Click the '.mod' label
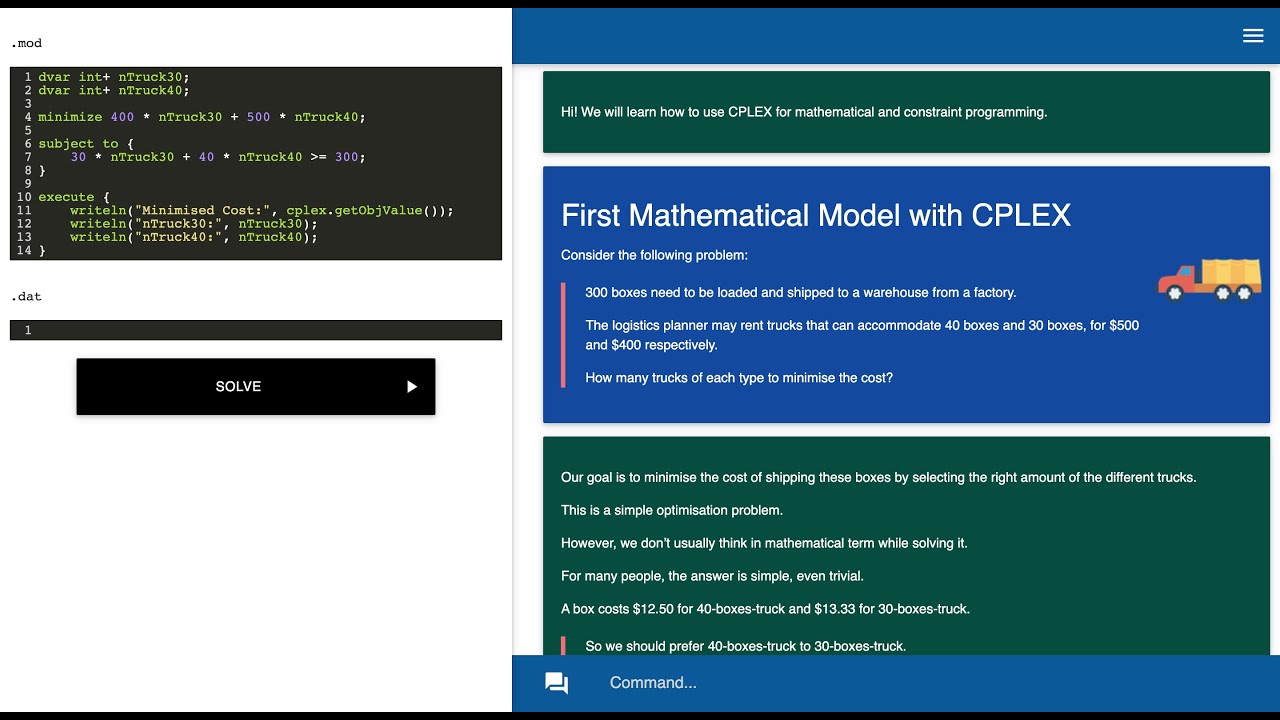Viewport: 1280px width, 720px height. tap(26, 43)
